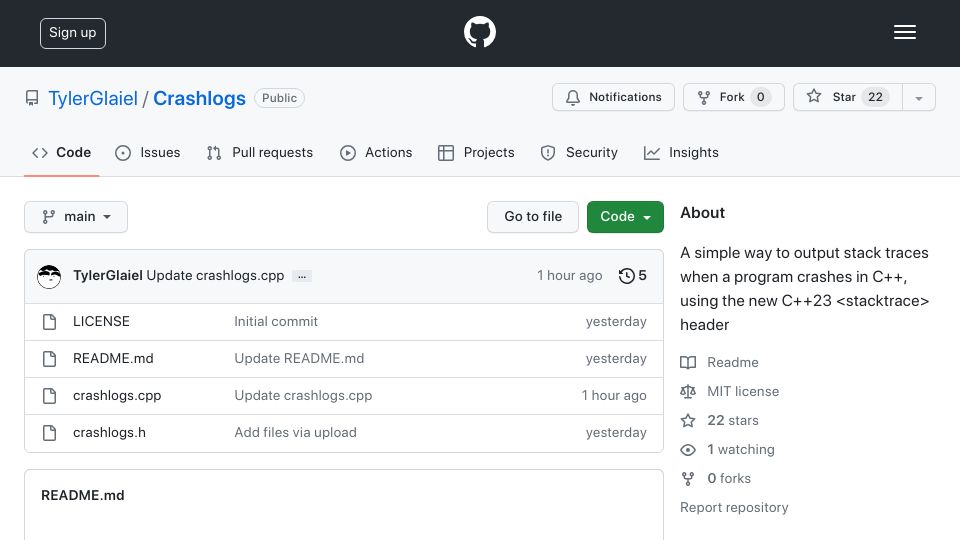Click the Notifications bell button
Screen dimensions: 960x540
click(x=613, y=97)
